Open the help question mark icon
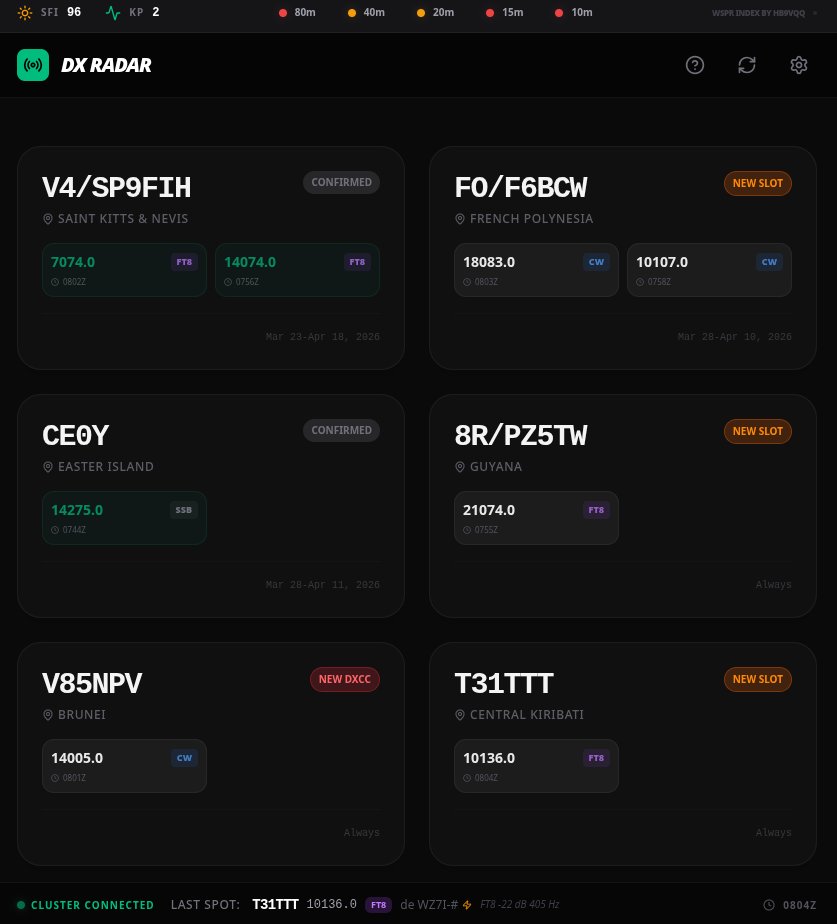The height and width of the screenshot is (924, 837). (x=695, y=65)
